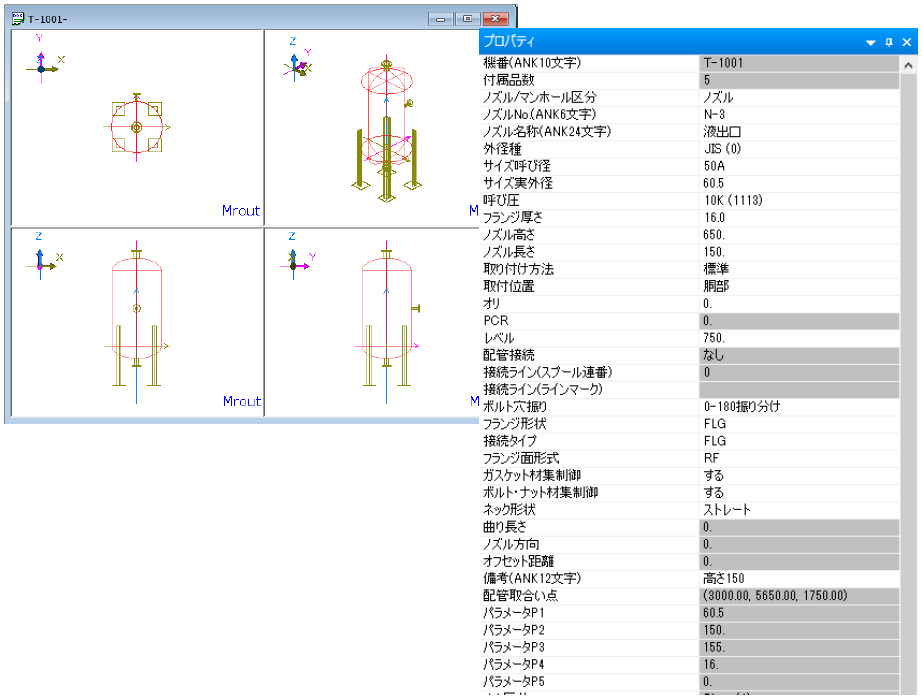The height and width of the screenshot is (699, 922).
Task: Minimize the T-1001 window
Action: [x=440, y=19]
